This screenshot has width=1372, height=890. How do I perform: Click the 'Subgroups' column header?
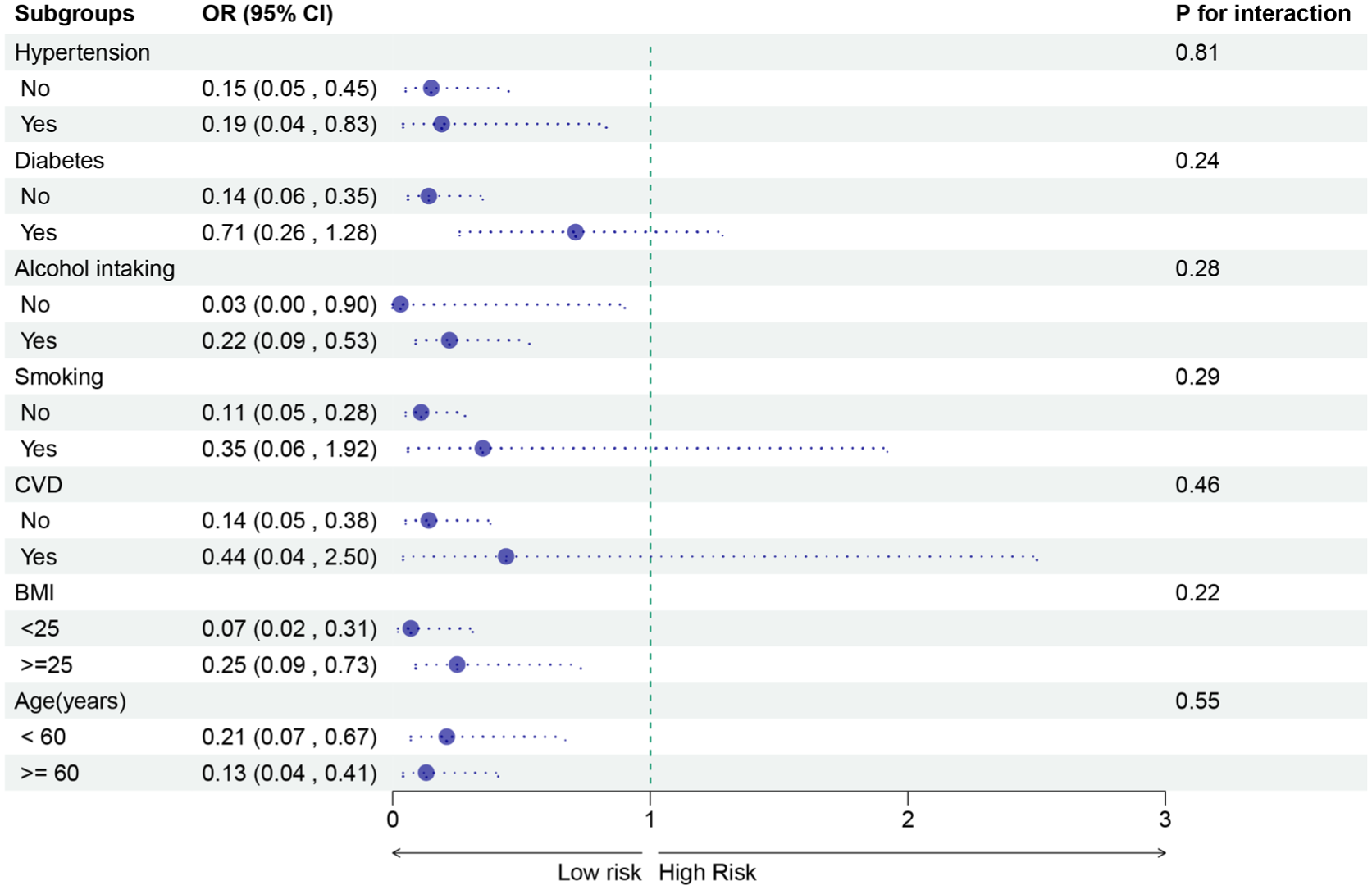pyautogui.click(x=74, y=14)
